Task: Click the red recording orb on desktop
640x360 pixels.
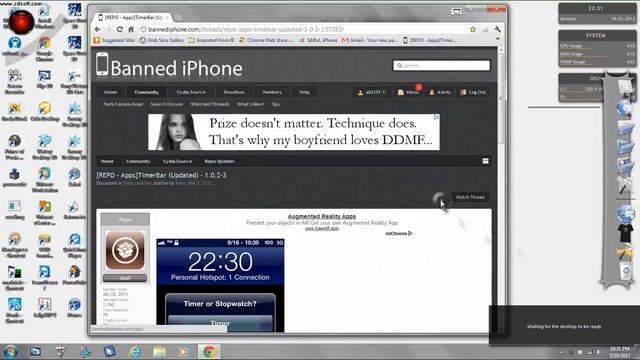Action: point(22,21)
